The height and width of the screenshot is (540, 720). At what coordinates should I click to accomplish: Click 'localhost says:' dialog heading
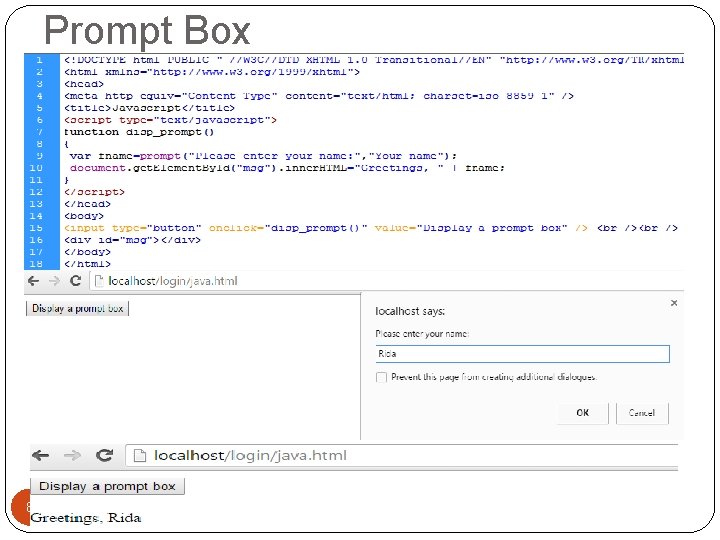click(x=410, y=311)
